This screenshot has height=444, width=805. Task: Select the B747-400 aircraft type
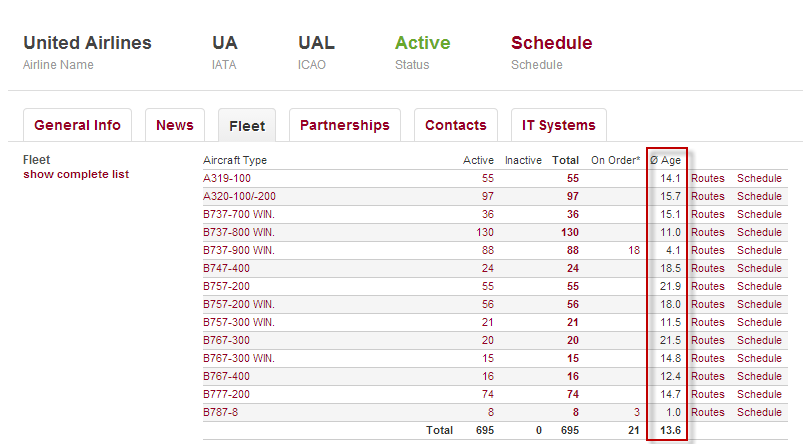point(227,268)
